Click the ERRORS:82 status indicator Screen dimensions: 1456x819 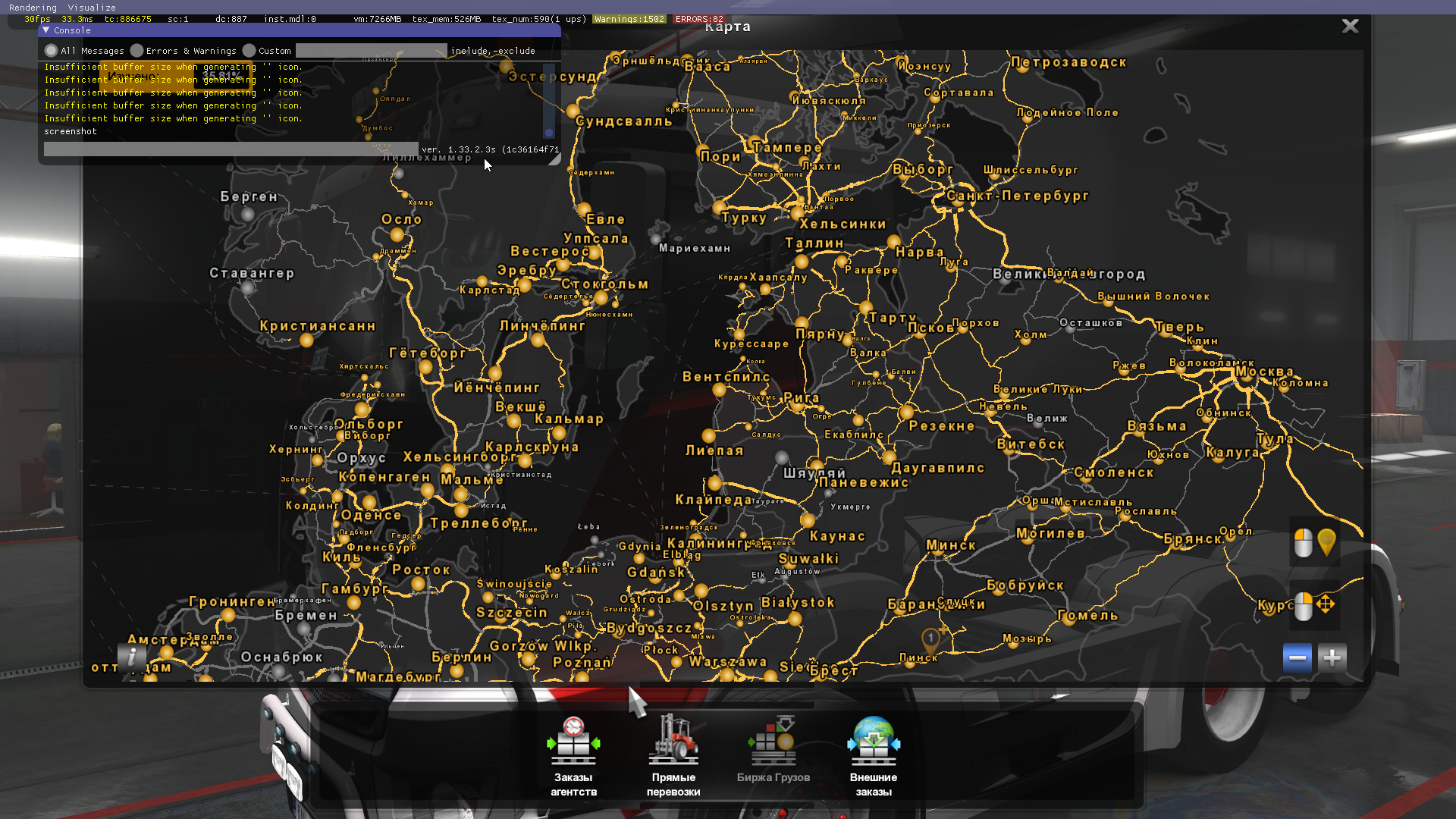[698, 19]
